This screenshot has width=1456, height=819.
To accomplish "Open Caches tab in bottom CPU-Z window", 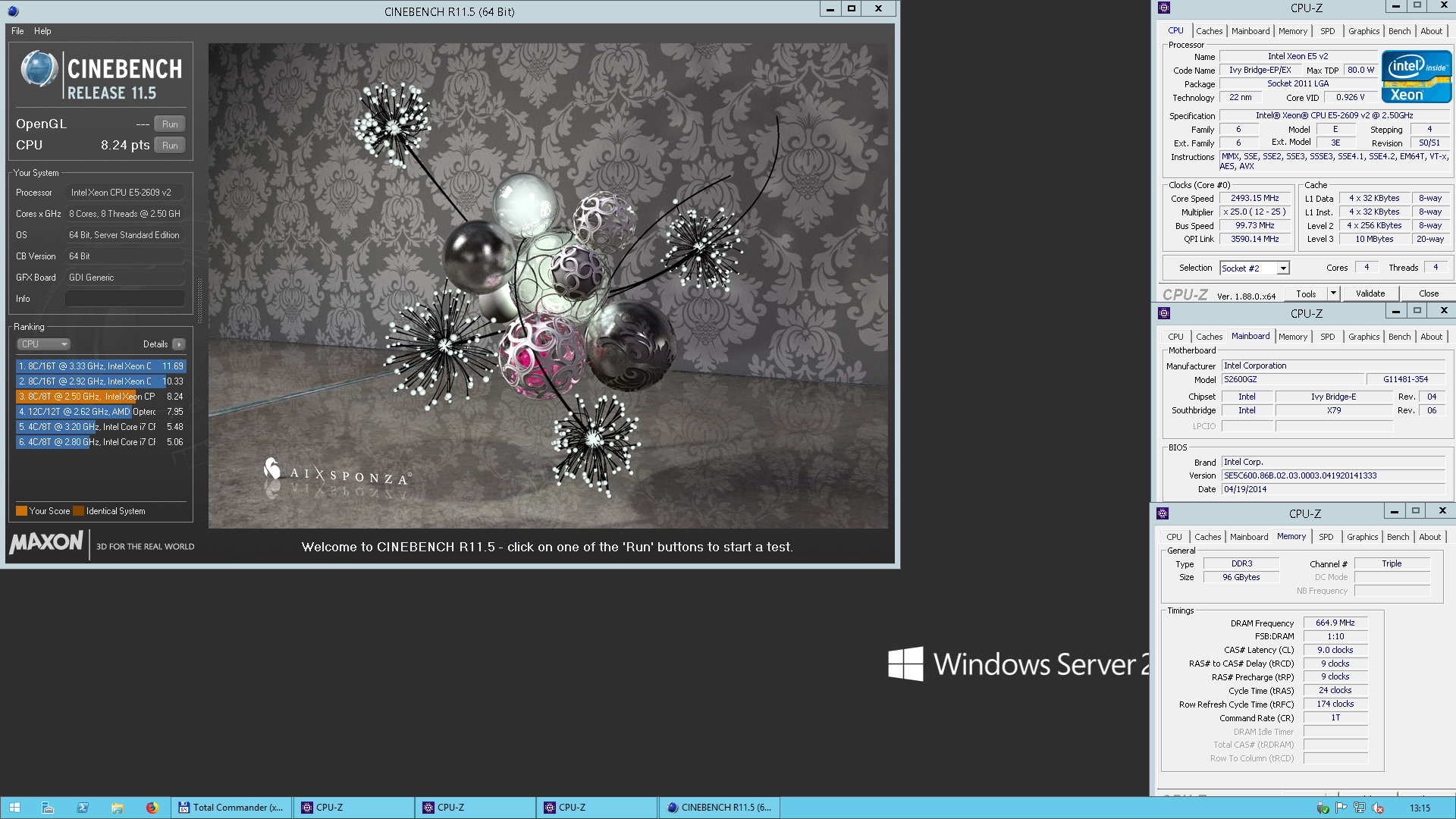I will (1207, 537).
